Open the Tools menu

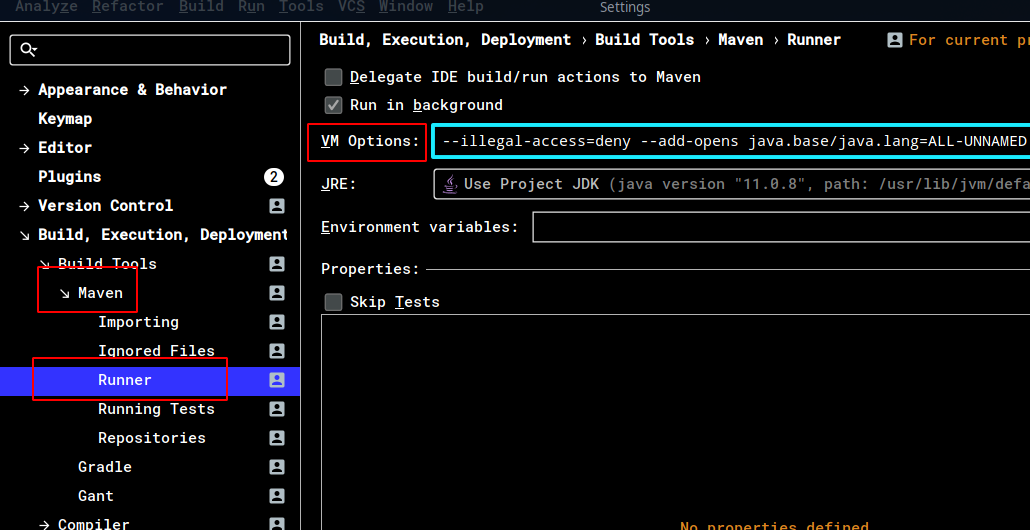[x=301, y=7]
